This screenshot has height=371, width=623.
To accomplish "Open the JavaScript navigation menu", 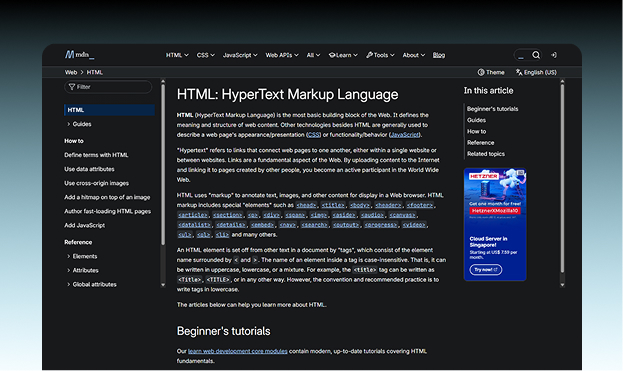I will [x=240, y=55].
